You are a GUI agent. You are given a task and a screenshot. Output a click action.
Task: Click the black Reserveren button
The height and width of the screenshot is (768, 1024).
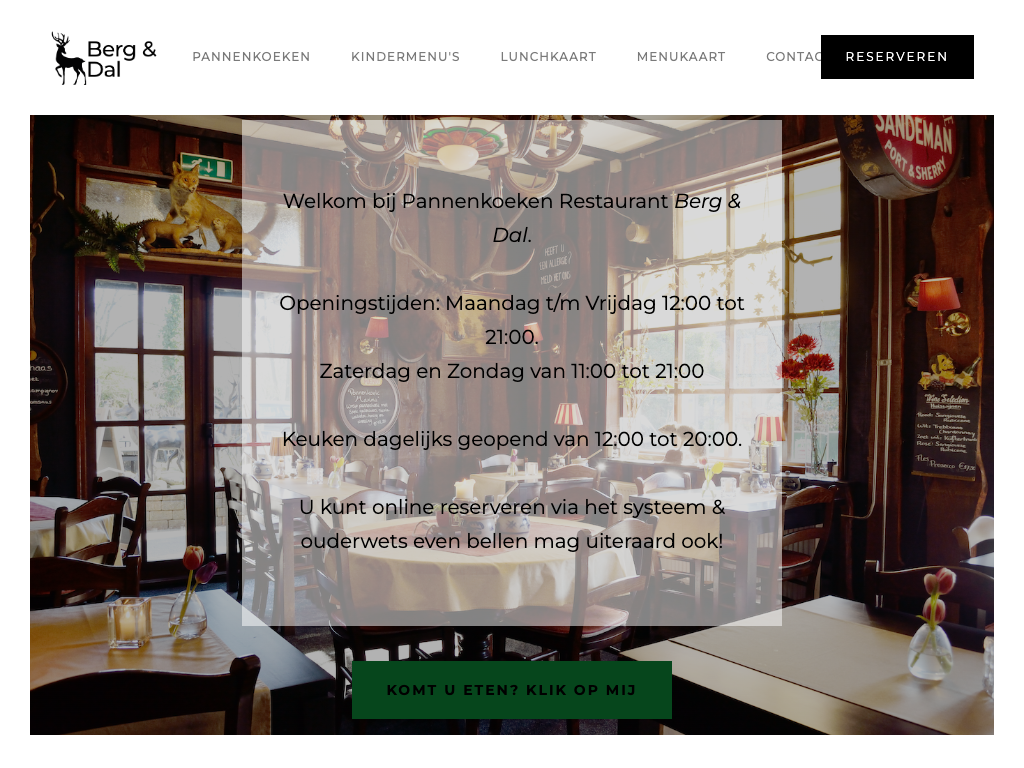point(897,57)
